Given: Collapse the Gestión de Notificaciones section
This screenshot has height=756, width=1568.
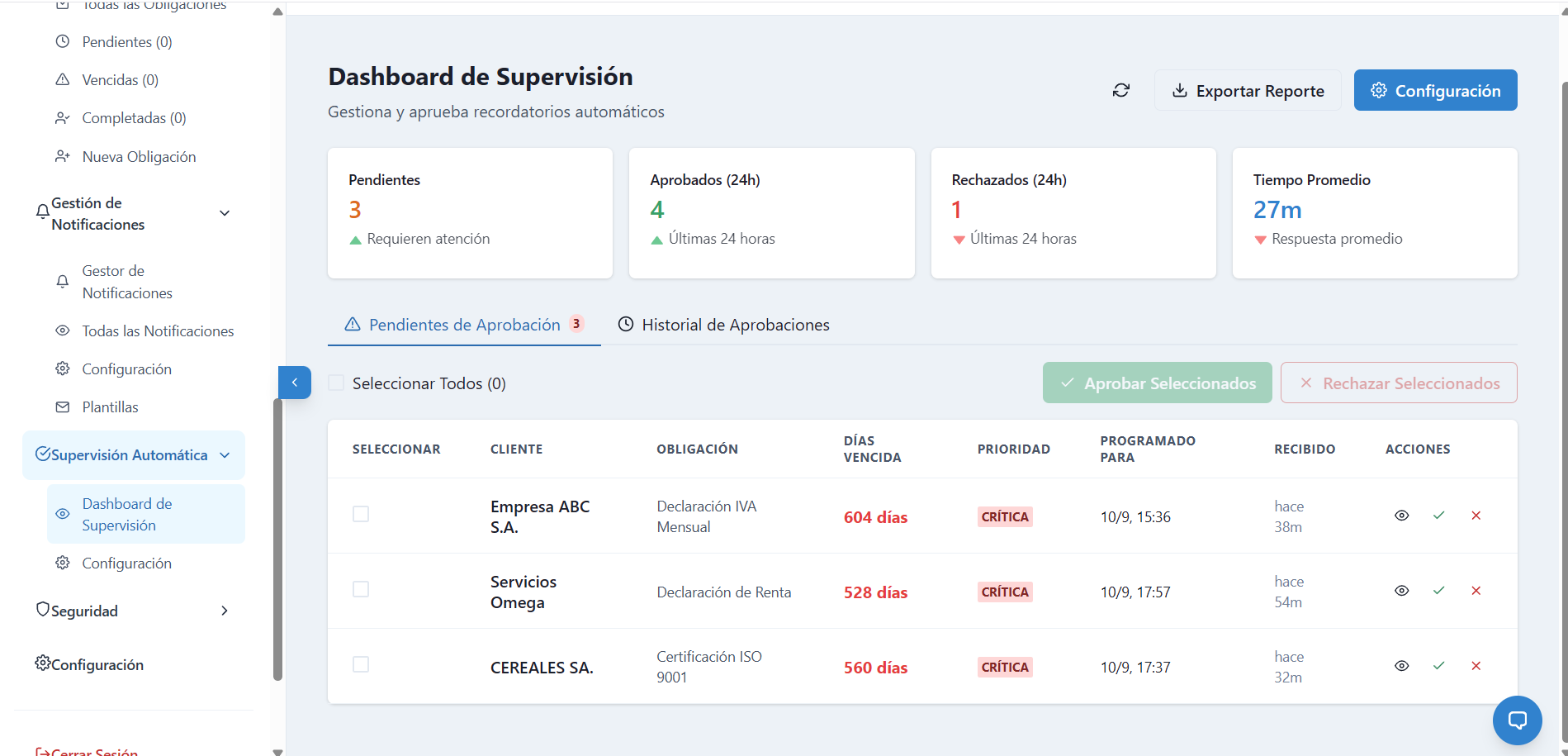Looking at the screenshot, I should click(224, 213).
